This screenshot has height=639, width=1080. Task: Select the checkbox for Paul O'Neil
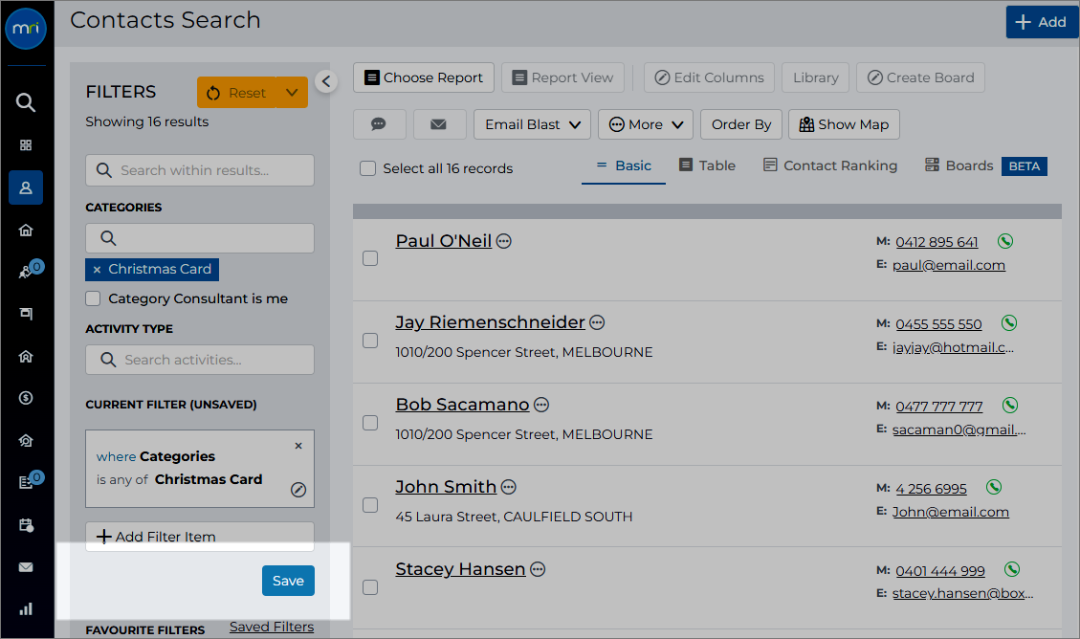tap(371, 258)
